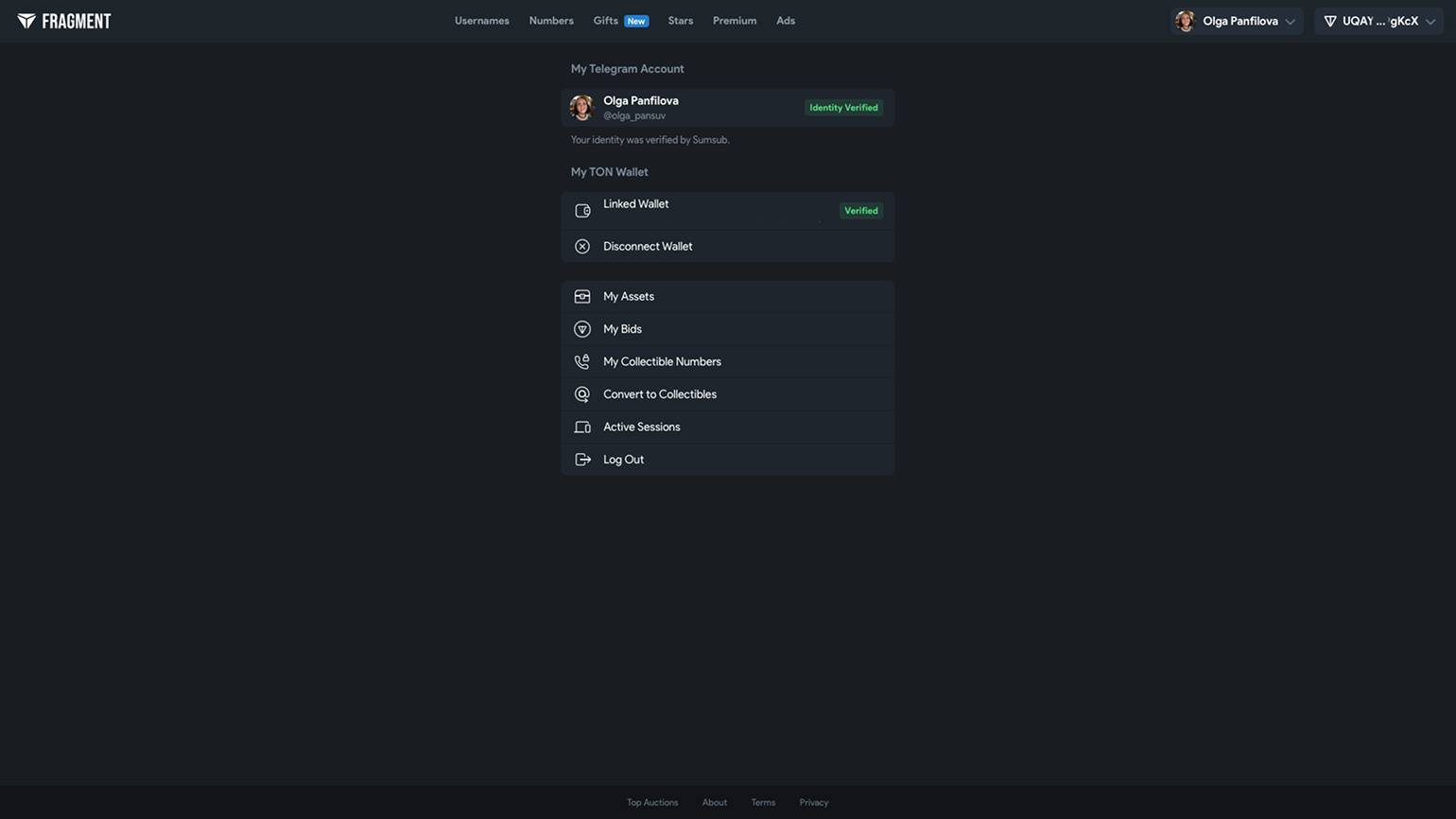The width and height of the screenshot is (1456, 819).
Task: Click Olga Panfilova's profile avatar in account card
Action: click(x=581, y=108)
